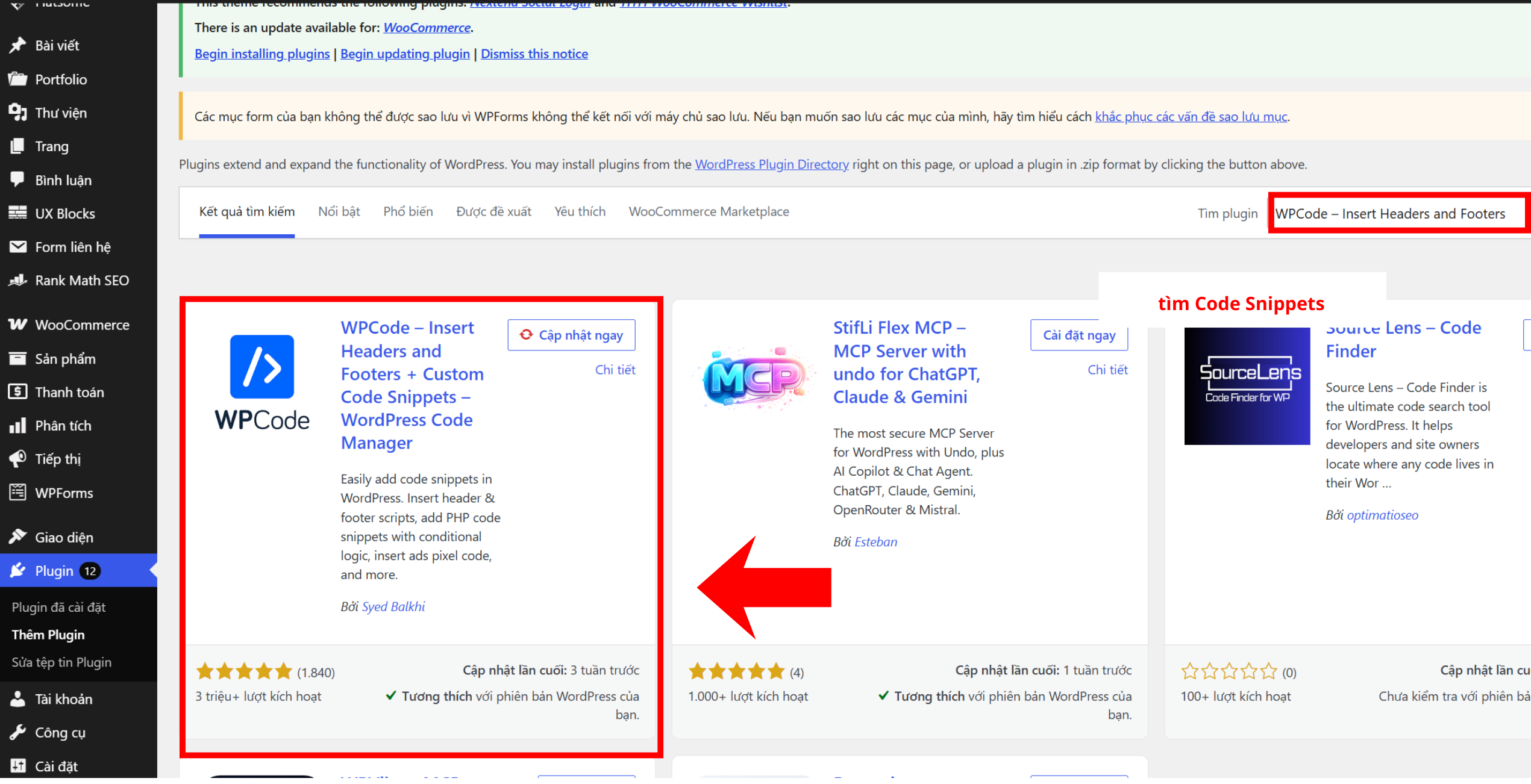
Task: Open the Syed Balkhi author link
Action: [393, 607]
